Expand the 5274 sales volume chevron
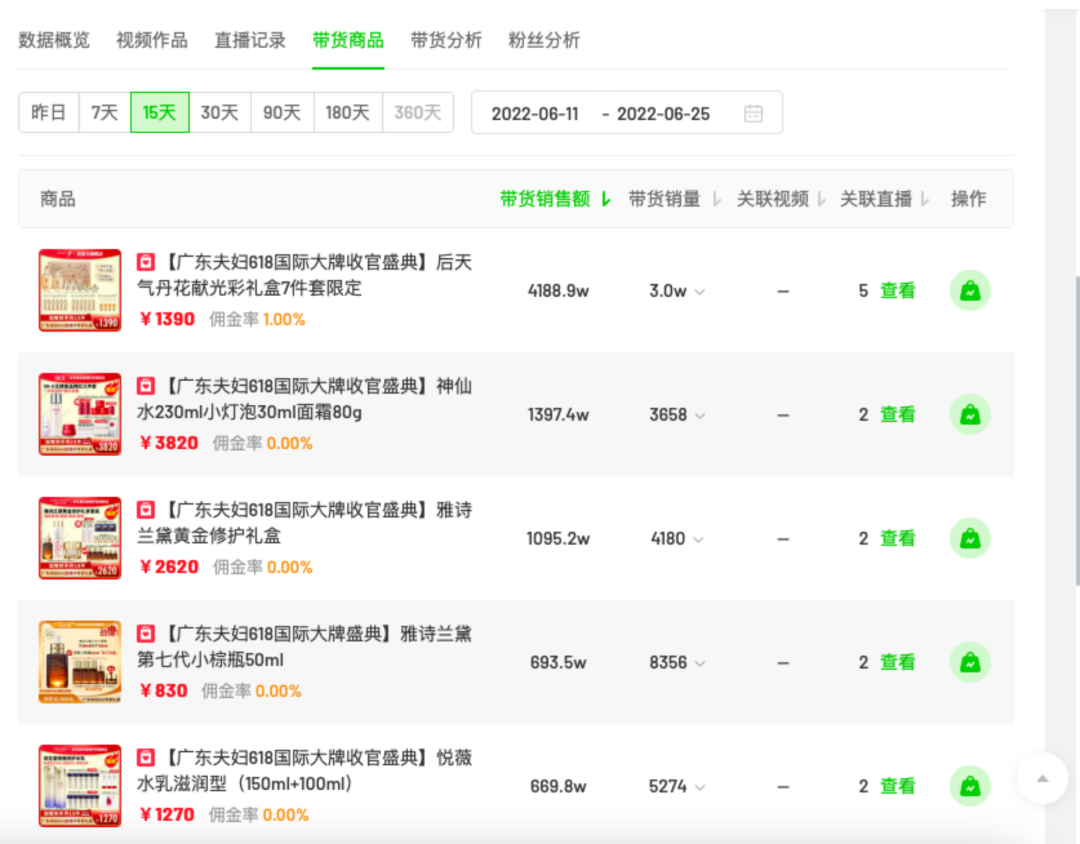This screenshot has height=844, width=1080. (x=700, y=787)
